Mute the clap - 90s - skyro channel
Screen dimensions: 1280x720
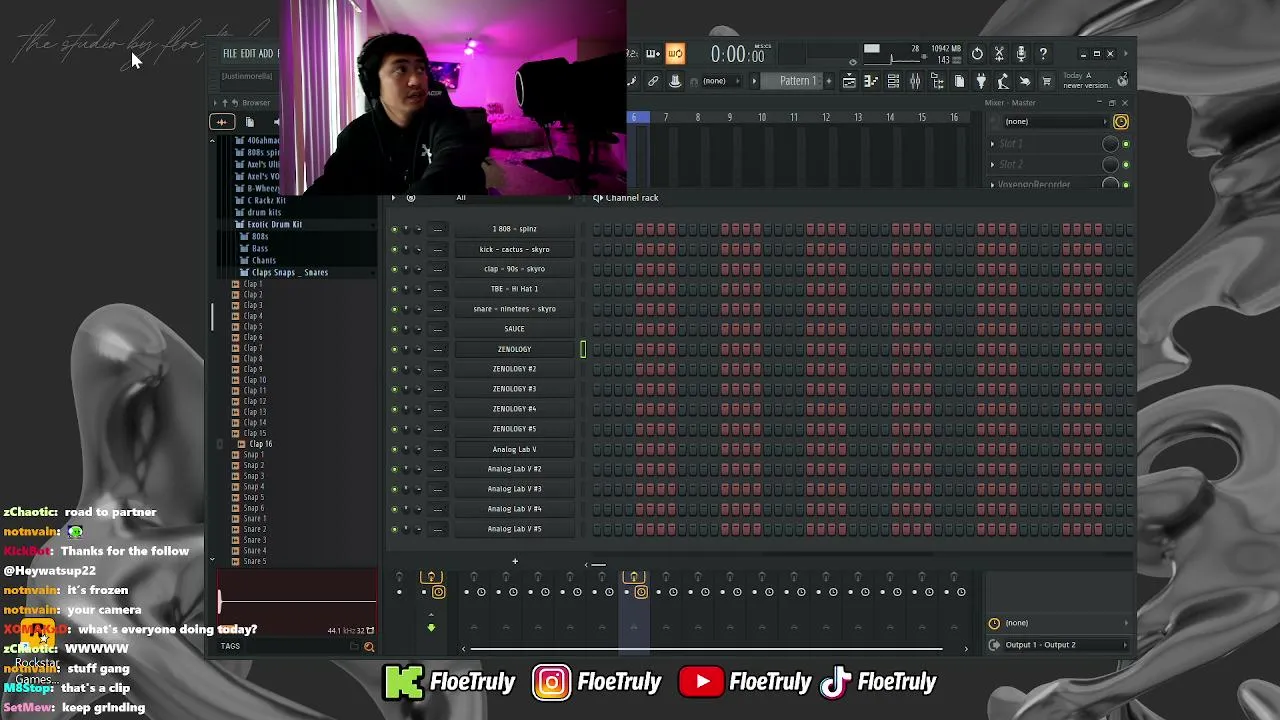[394, 269]
